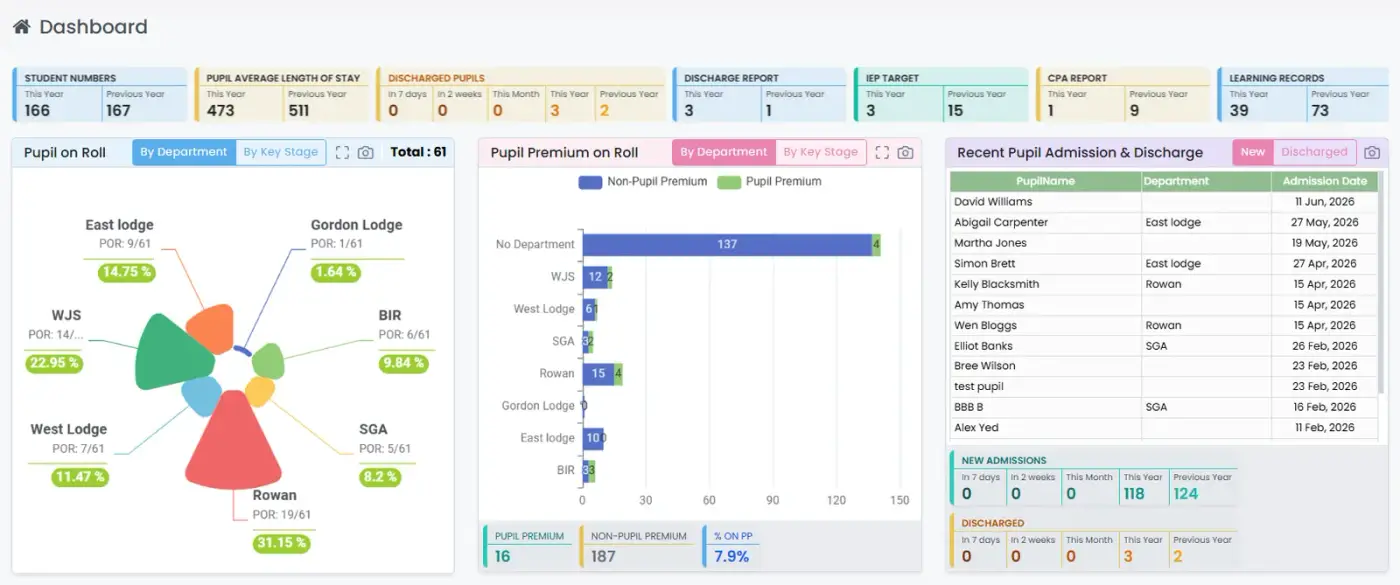Select By Department in Pupil on Roll panel
Image resolution: width=1400 pixels, height=585 pixels.
point(184,152)
